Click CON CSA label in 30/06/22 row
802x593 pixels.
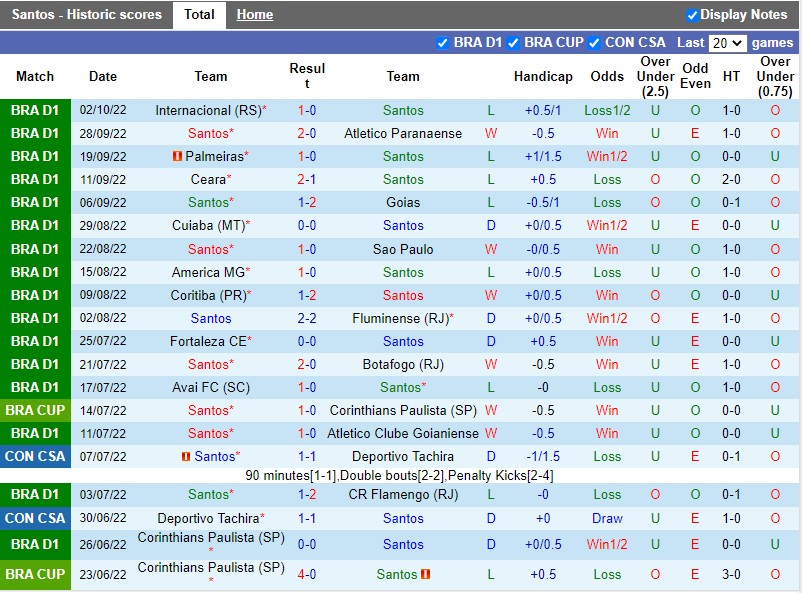[36, 519]
